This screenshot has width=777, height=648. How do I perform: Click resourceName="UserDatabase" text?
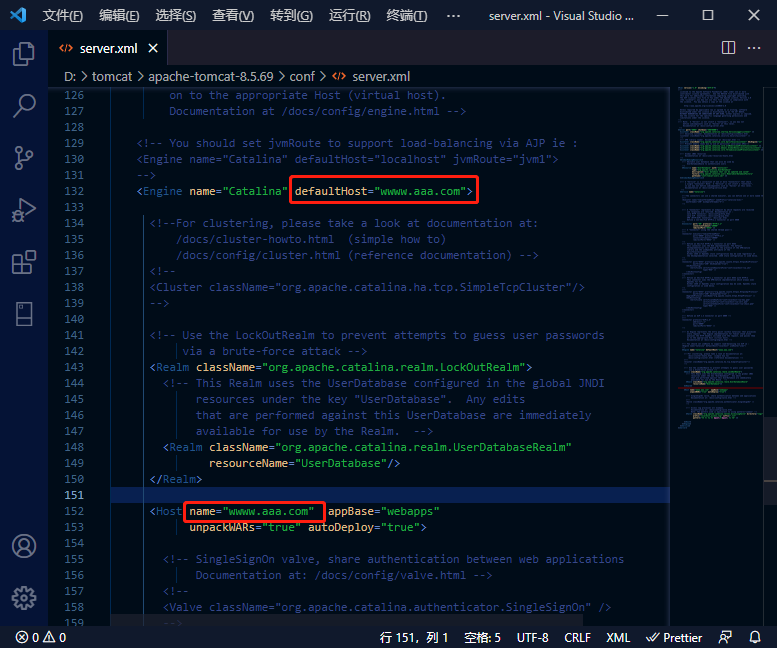(298, 463)
